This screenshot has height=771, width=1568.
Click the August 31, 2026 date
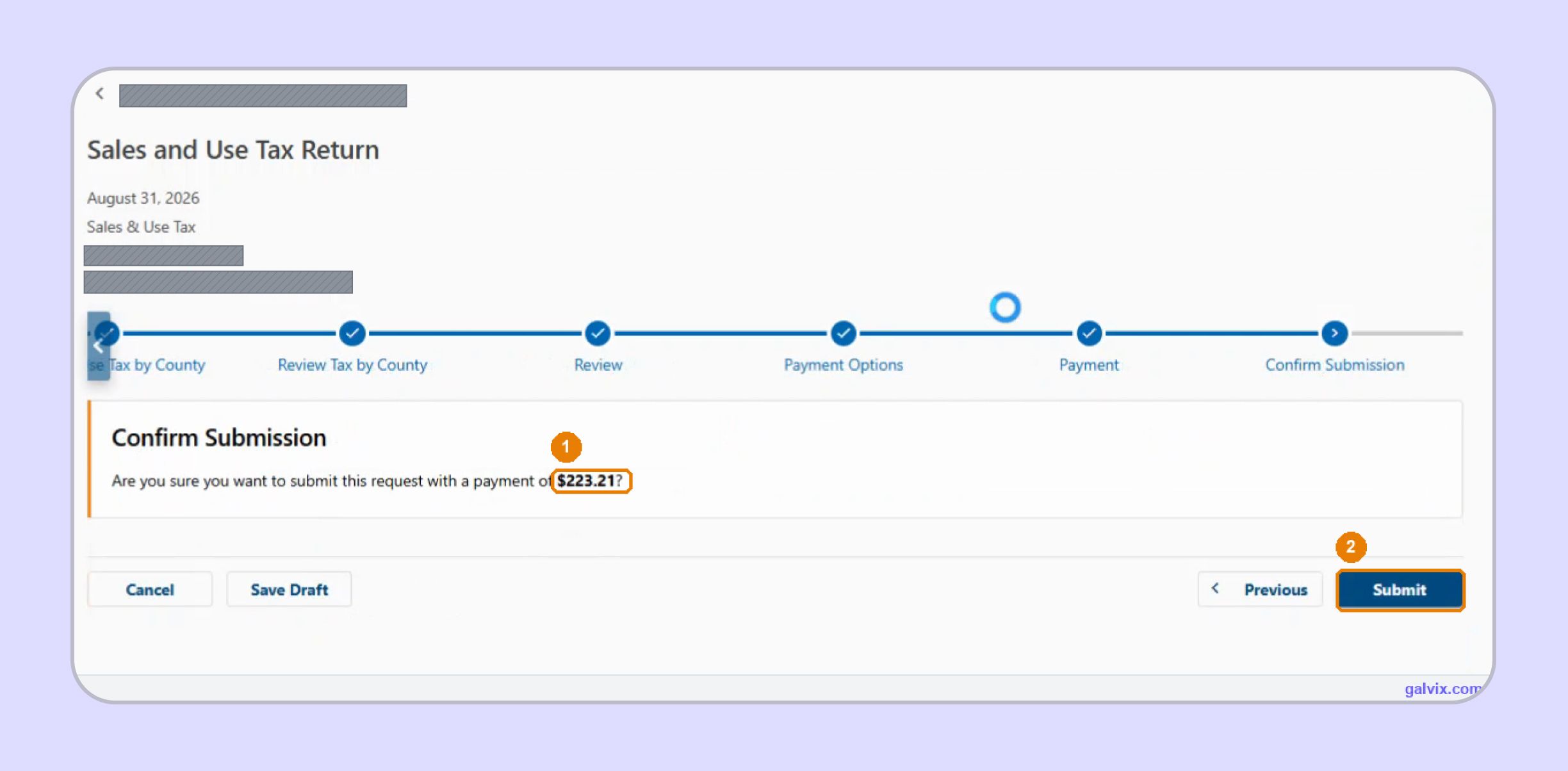(143, 198)
